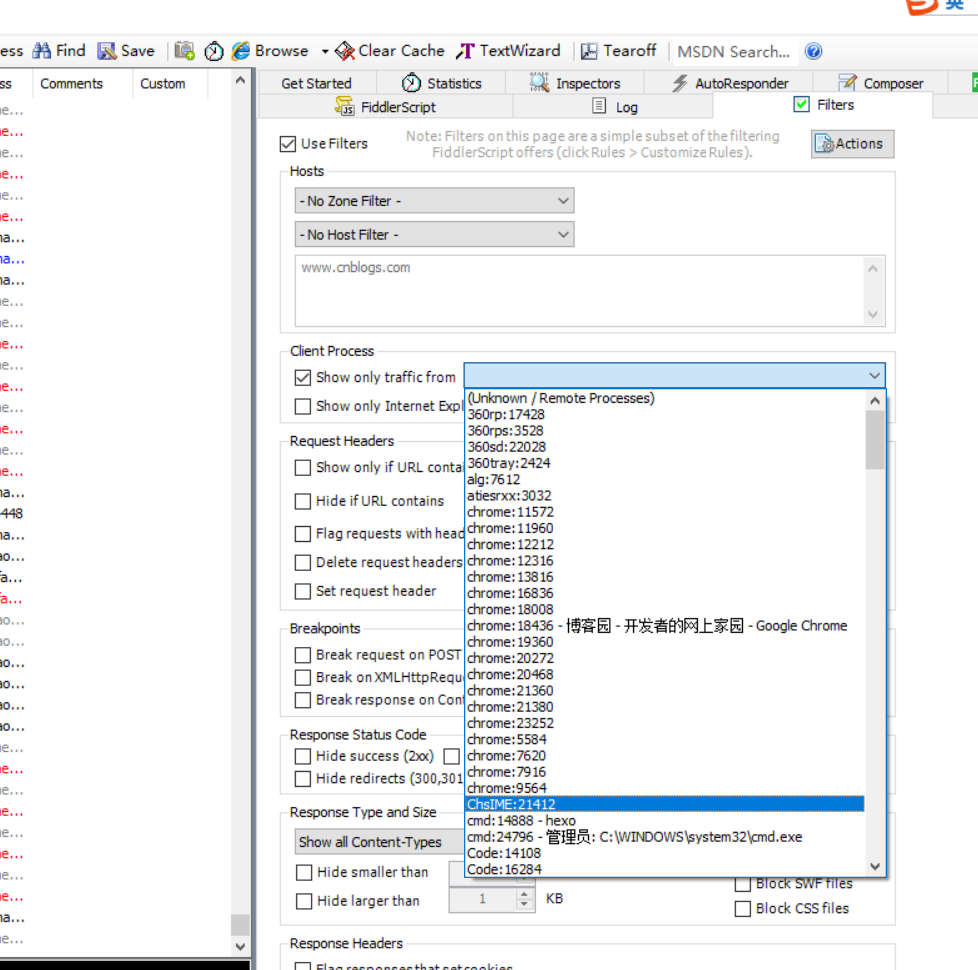
Task: Click the Browse Internet Explorer icon
Action: (x=241, y=51)
